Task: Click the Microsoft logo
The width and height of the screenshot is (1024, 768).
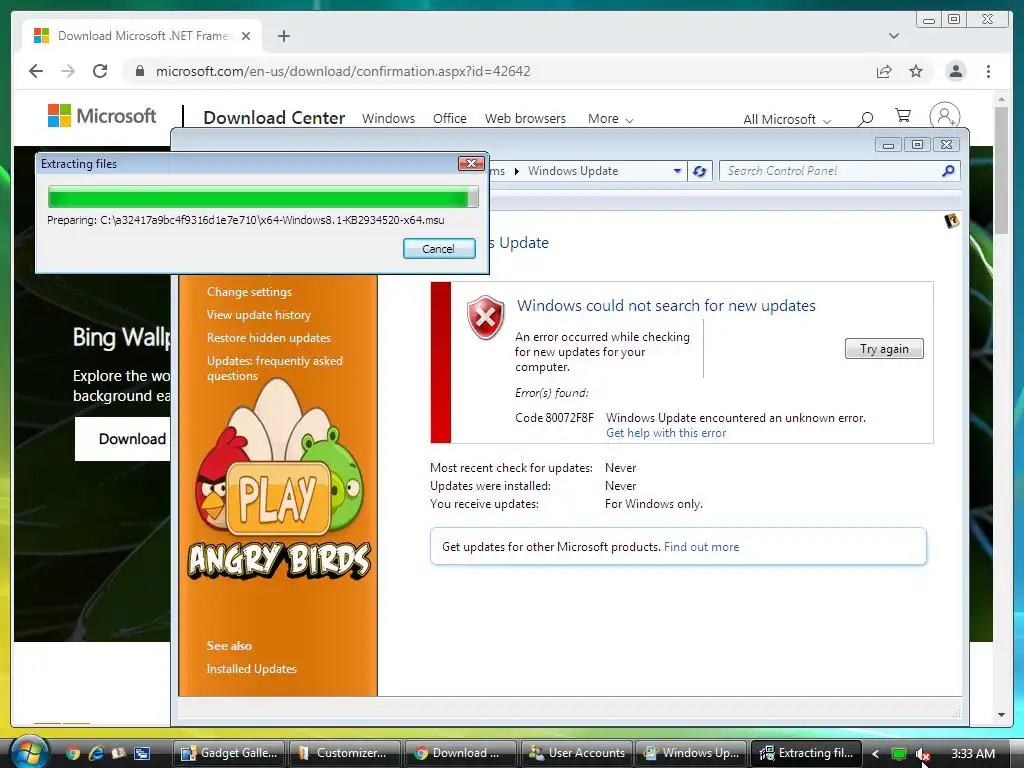Action: [102, 116]
